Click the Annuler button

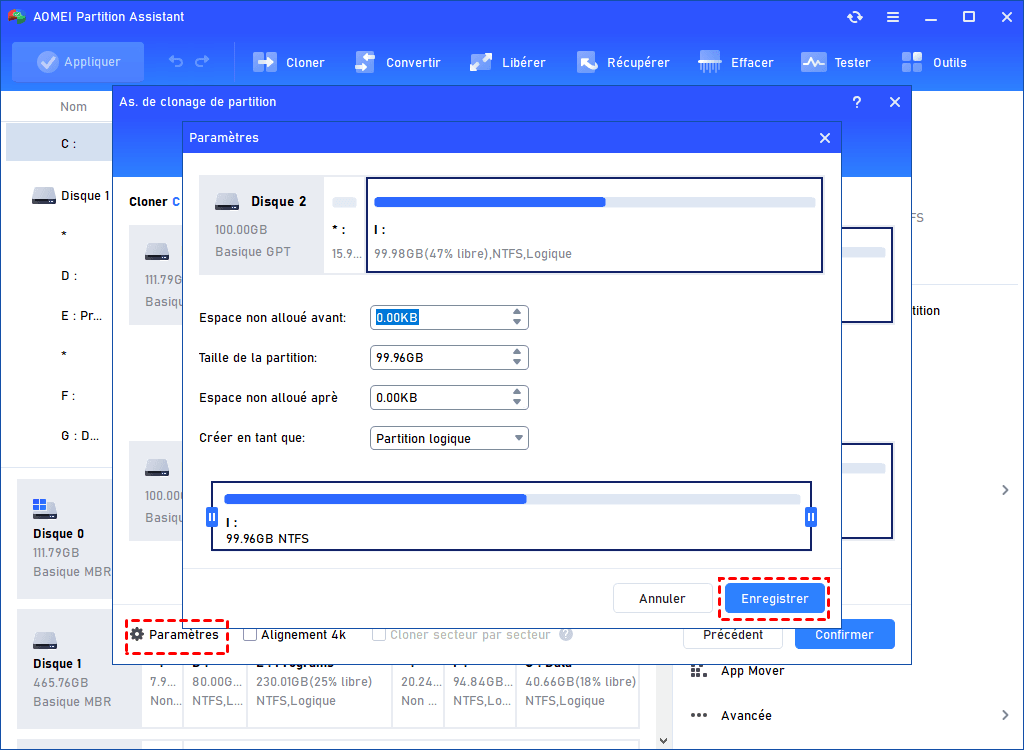(x=662, y=598)
